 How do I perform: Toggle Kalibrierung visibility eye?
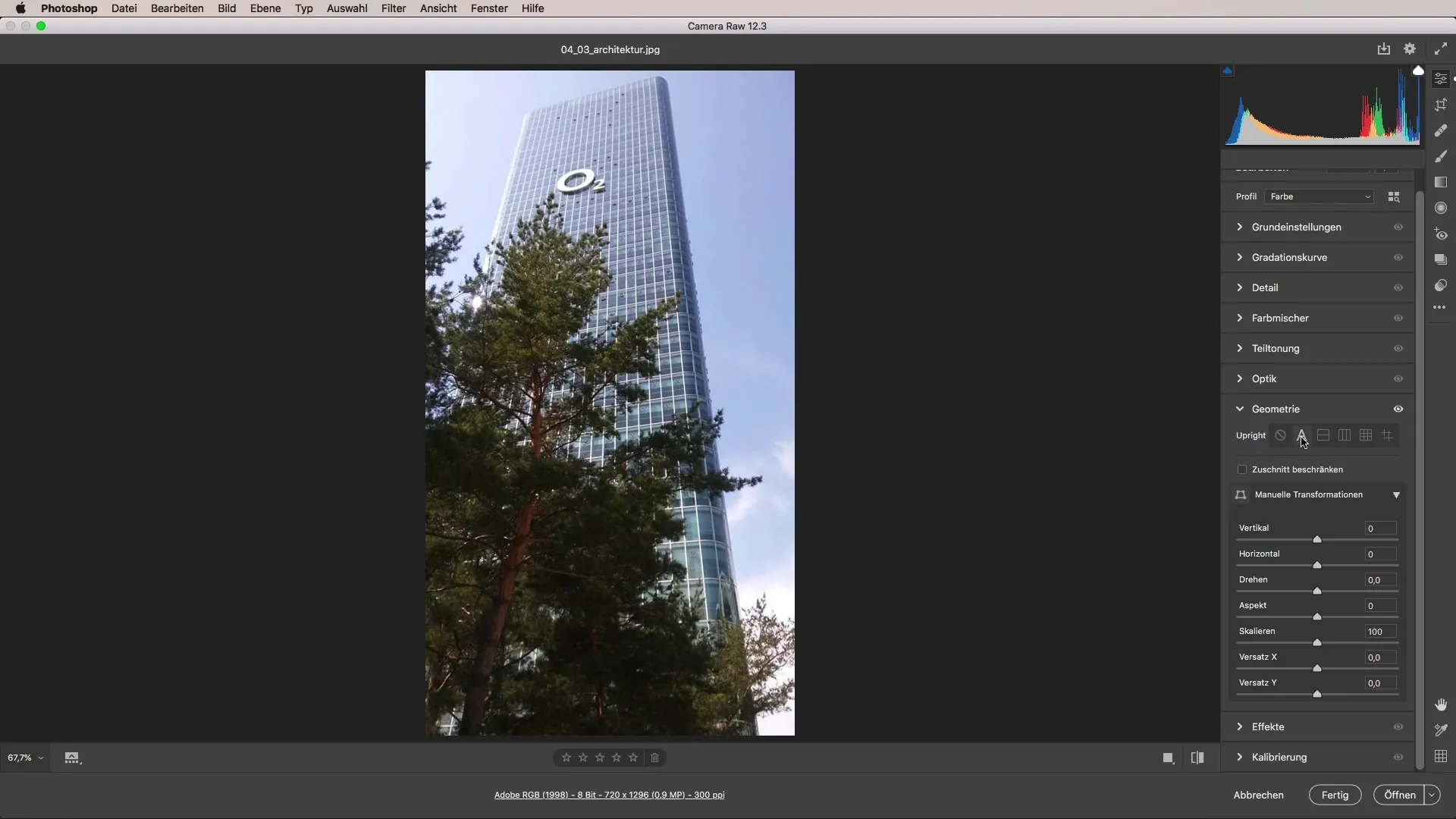point(1398,757)
